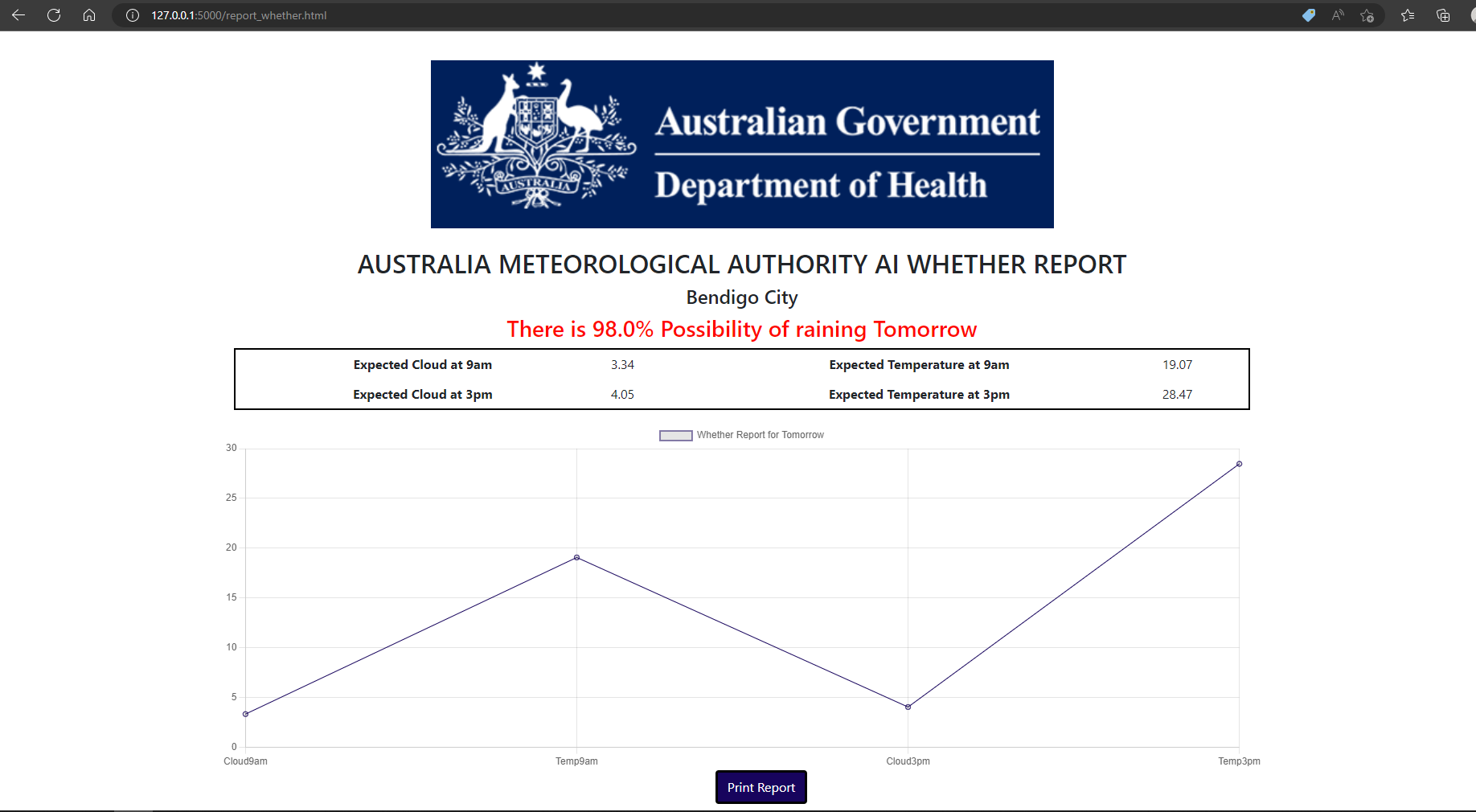Start Read aloud for the page
The height and width of the screenshot is (812, 1476).
[x=1337, y=15]
